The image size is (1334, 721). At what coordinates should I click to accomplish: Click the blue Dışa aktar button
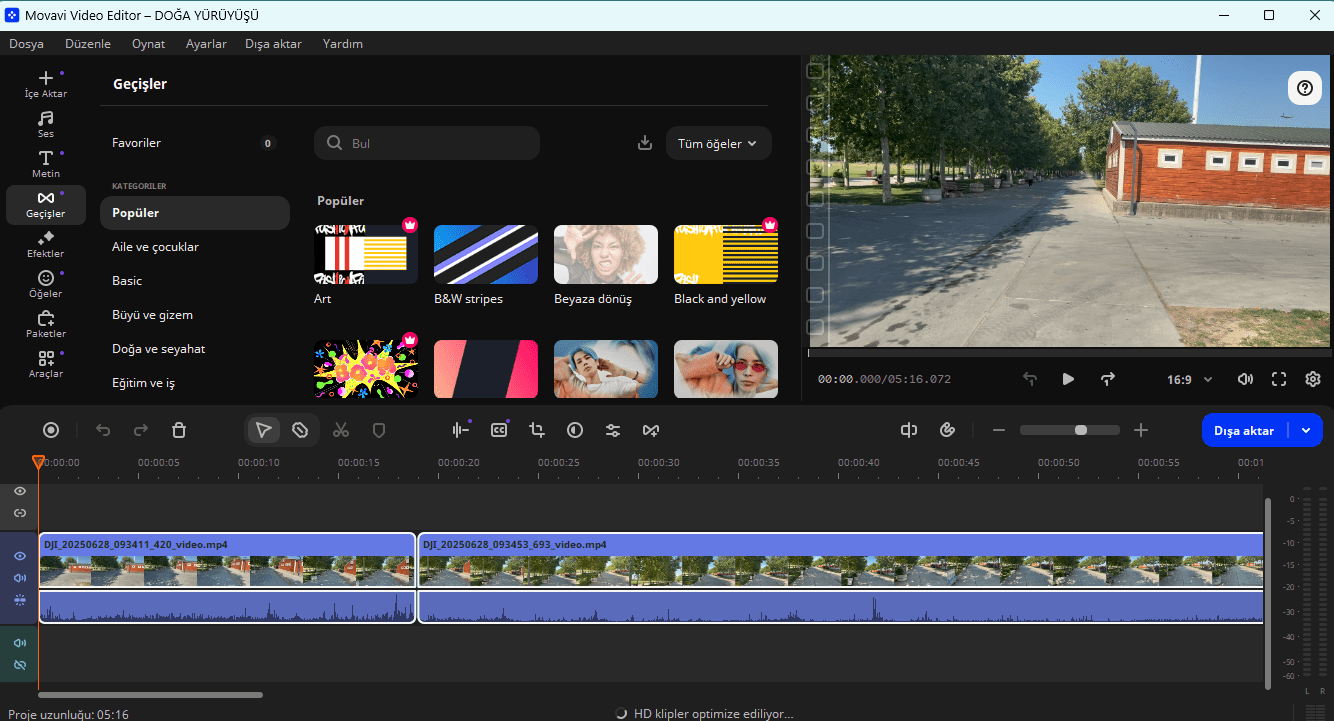click(x=1244, y=430)
